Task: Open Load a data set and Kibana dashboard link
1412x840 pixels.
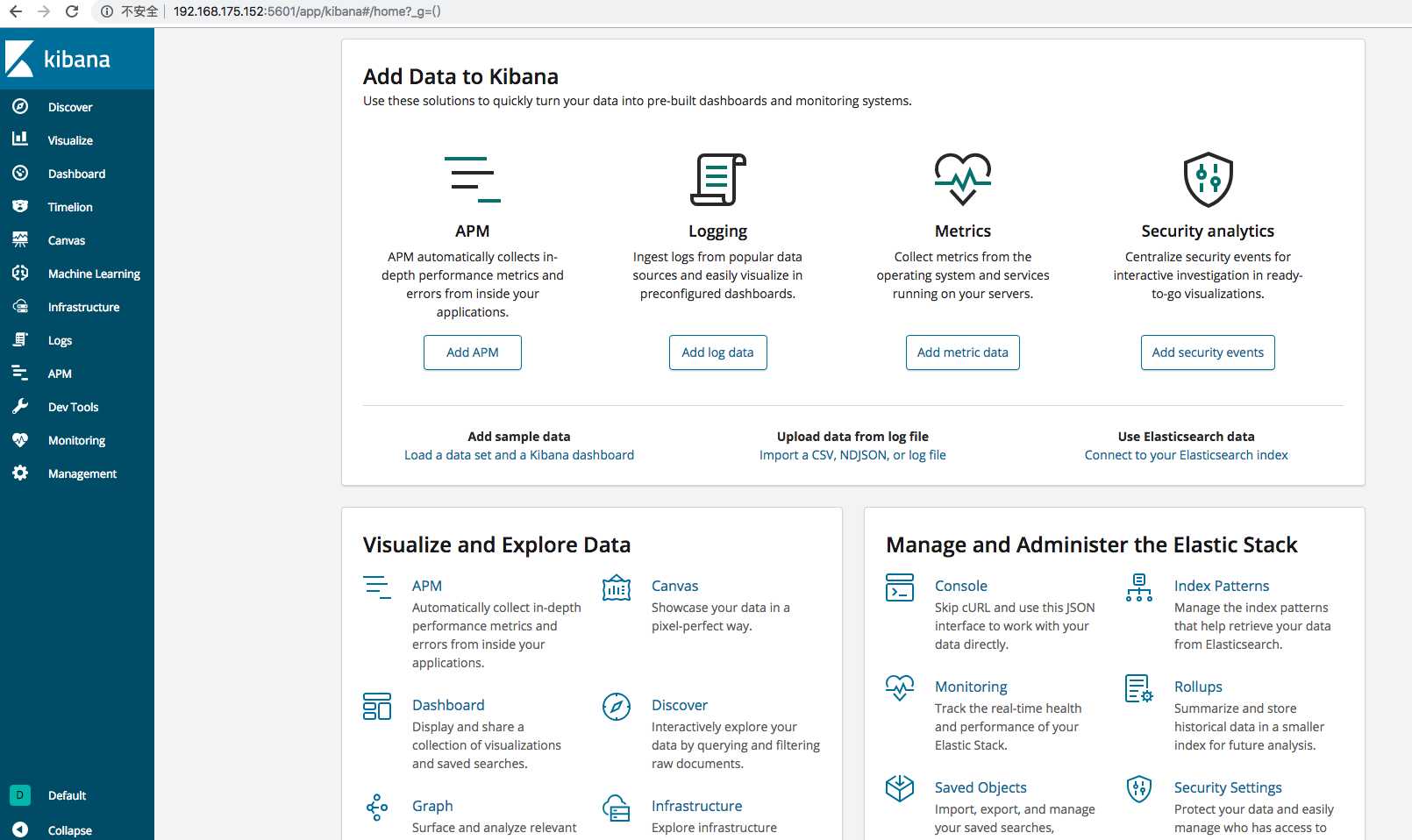Action: tap(519, 455)
